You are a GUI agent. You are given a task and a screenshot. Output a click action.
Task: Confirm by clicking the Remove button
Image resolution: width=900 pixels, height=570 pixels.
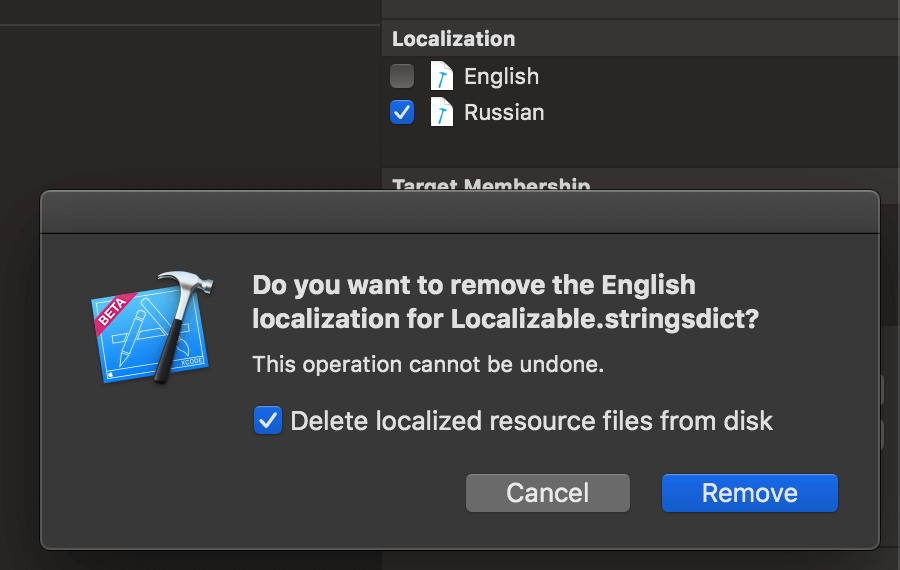749,493
